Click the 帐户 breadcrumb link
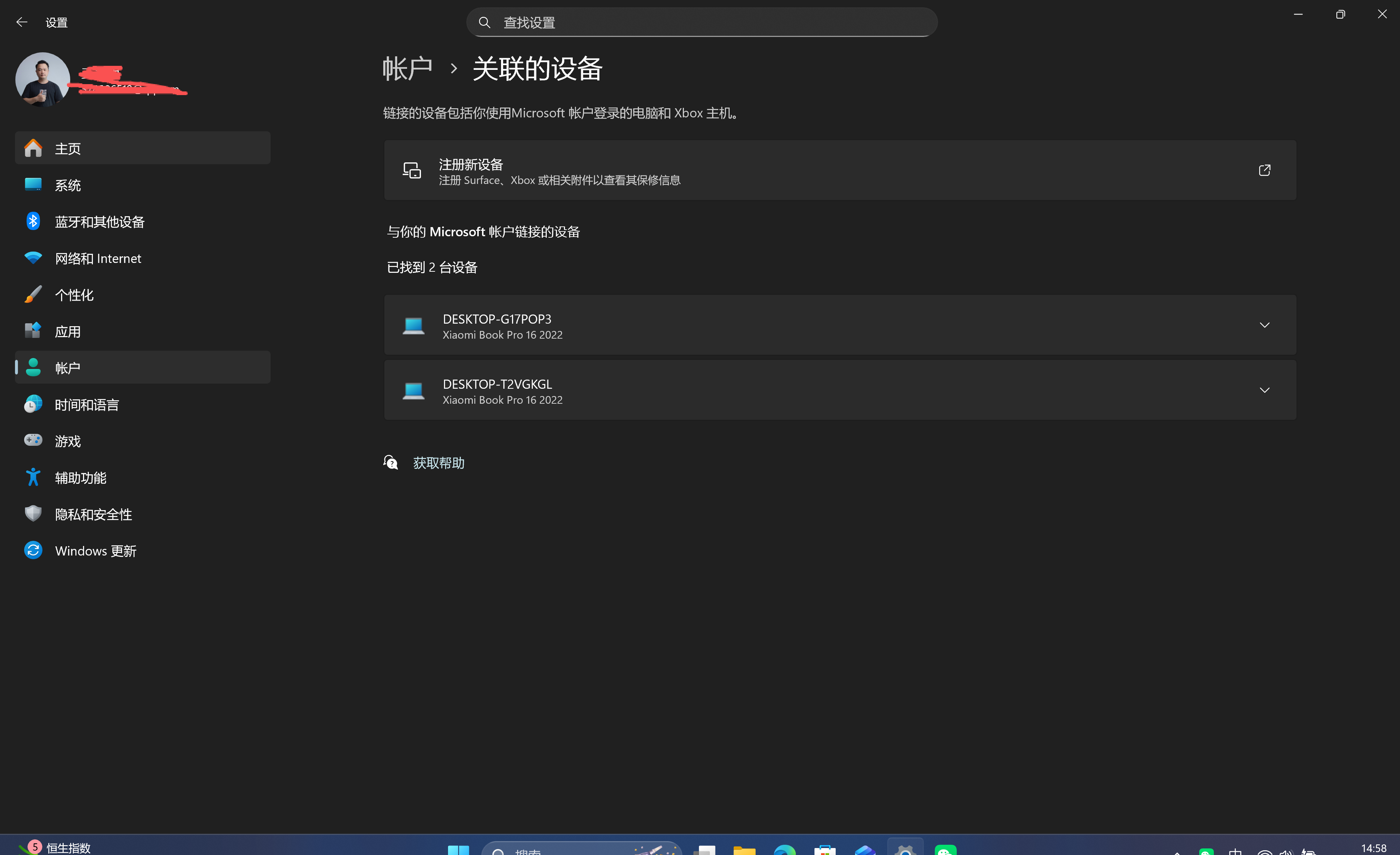The width and height of the screenshot is (1400, 855). coord(407,68)
